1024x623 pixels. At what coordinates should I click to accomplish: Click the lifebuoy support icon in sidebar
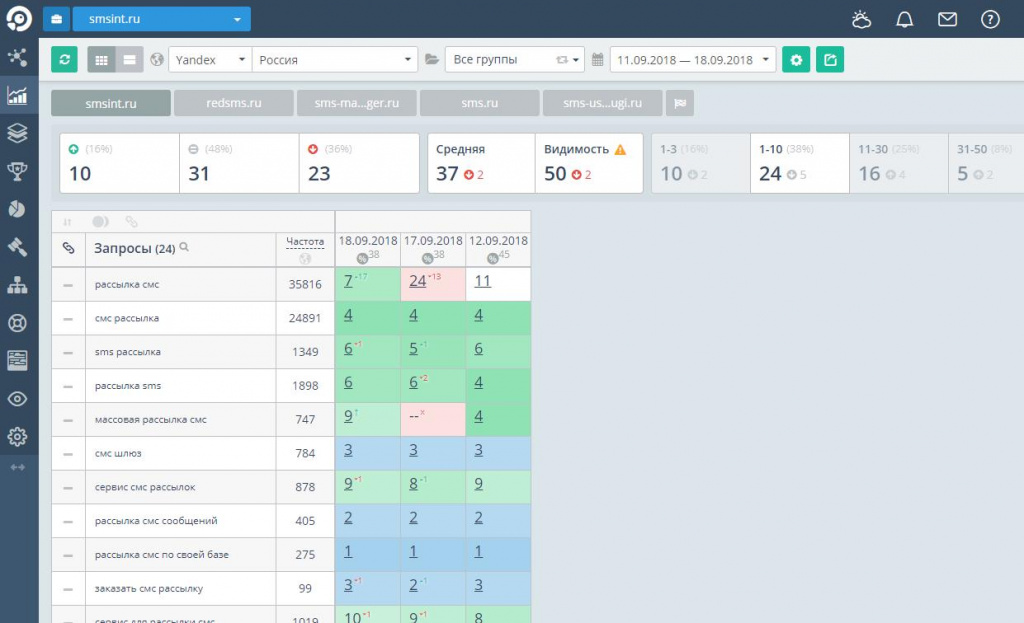[x=19, y=323]
